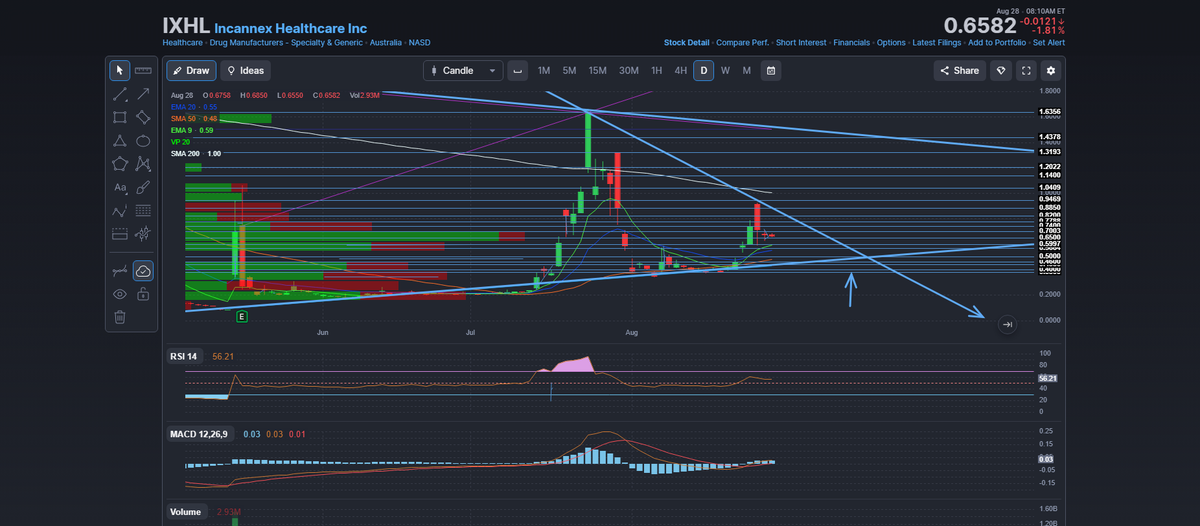Click the earnings E marker
The image size is (1200, 526).
[x=241, y=316]
